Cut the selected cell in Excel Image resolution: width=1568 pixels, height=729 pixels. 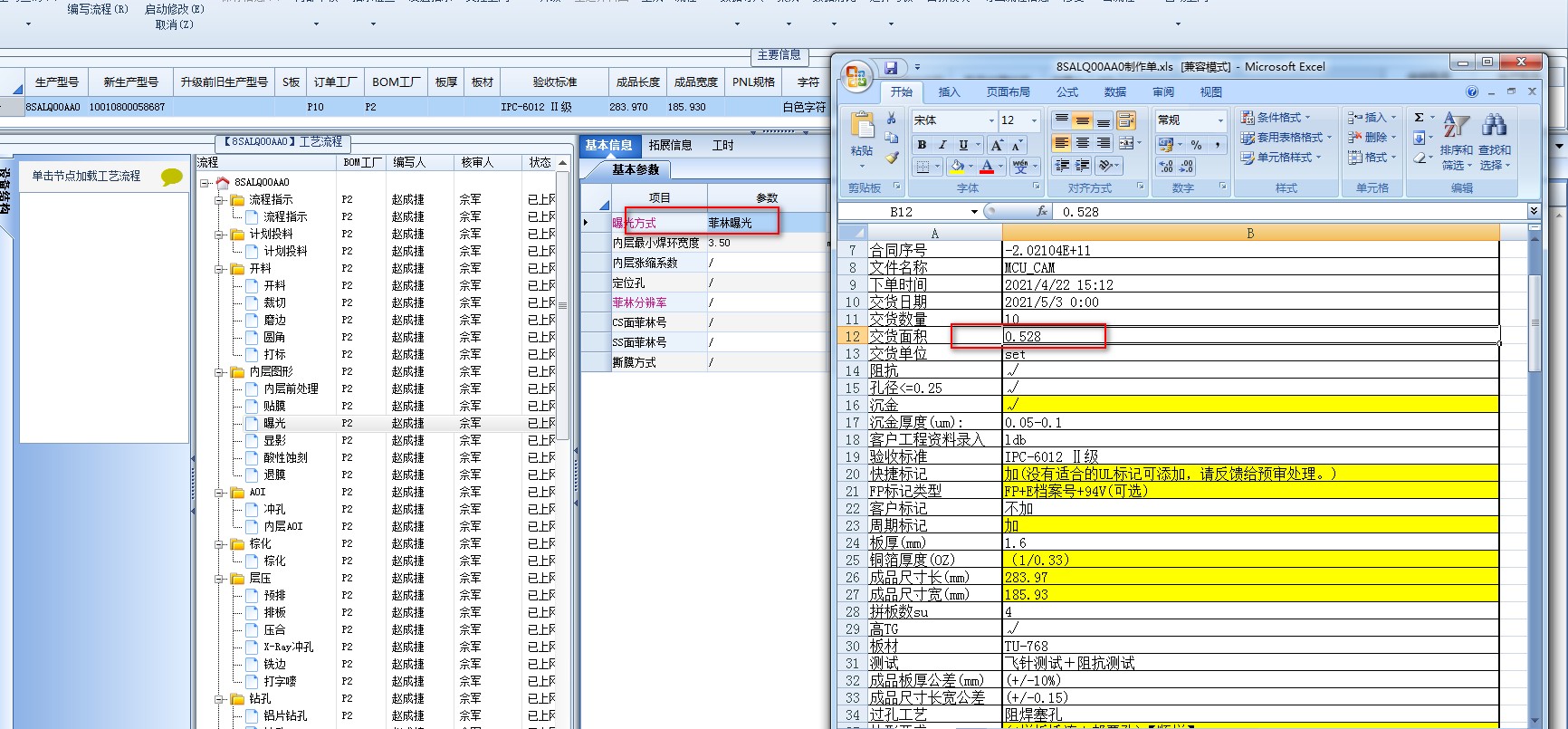[892, 118]
